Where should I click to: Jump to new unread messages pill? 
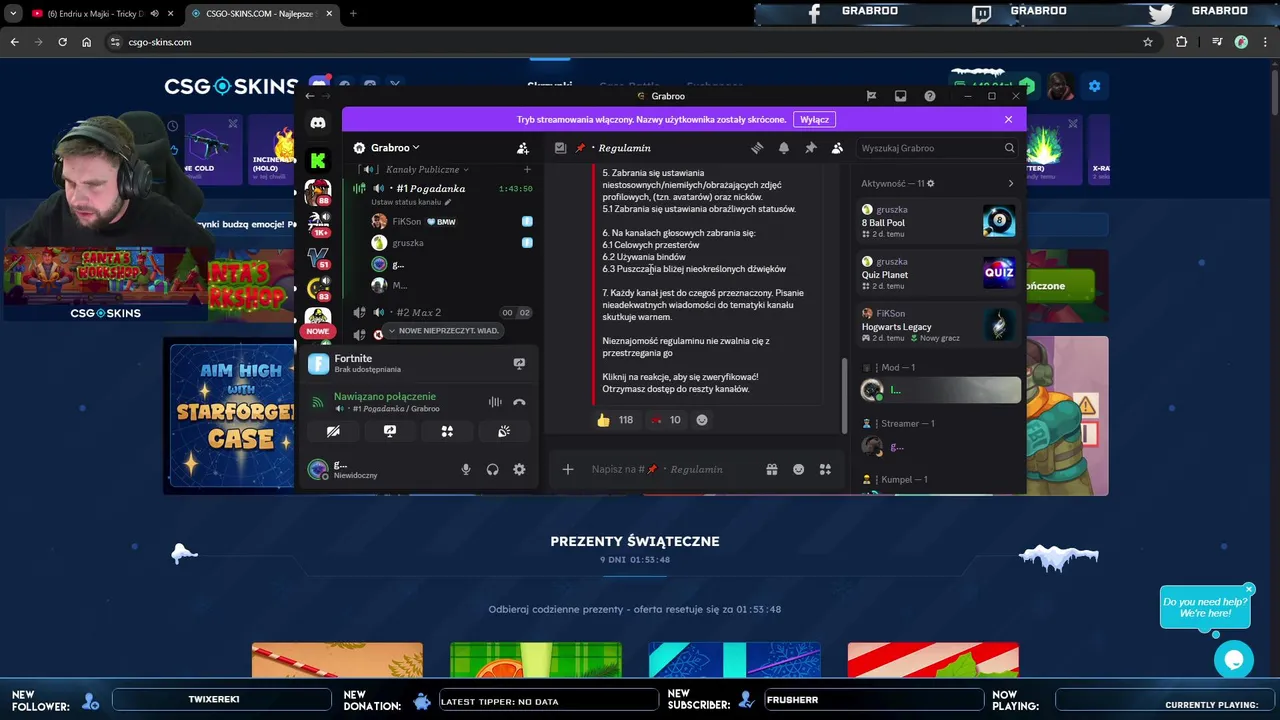[x=442, y=331]
